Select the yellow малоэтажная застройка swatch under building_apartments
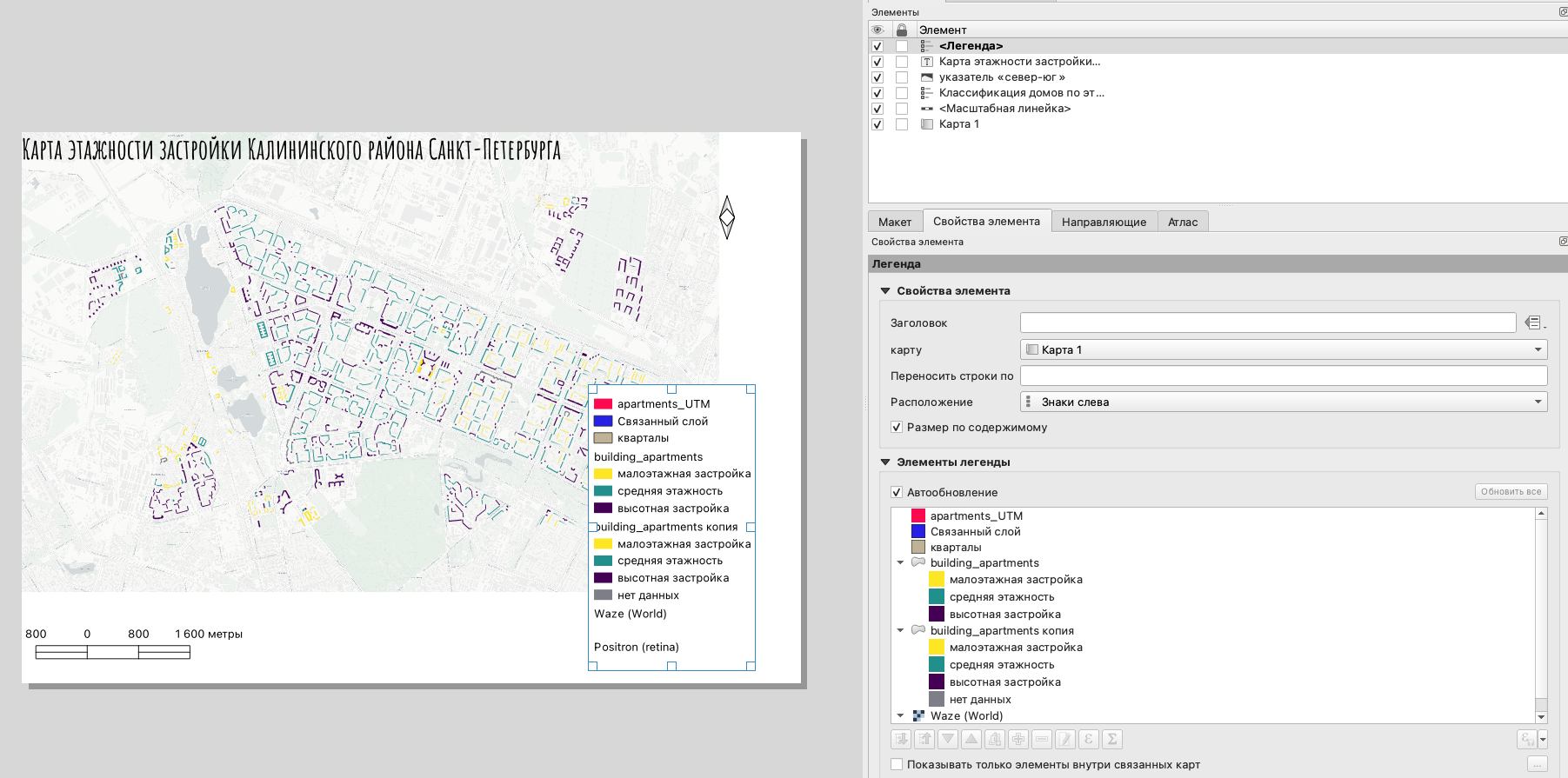This screenshot has width=1568, height=778. 937,580
